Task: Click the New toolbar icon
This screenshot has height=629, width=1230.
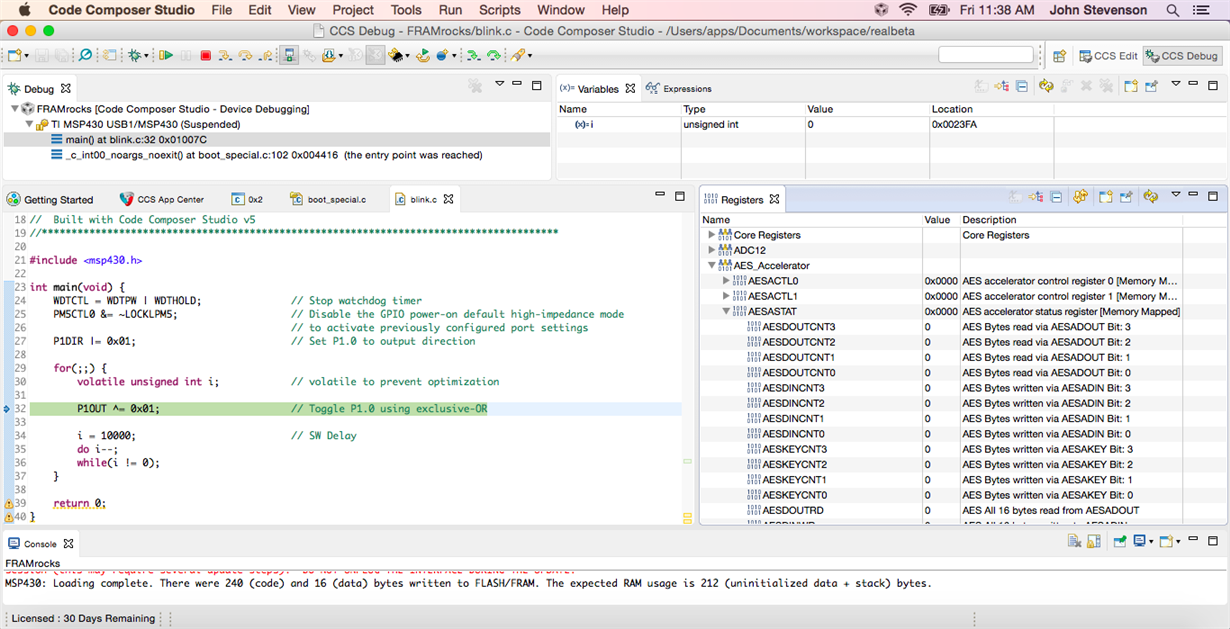Action: pyautogui.click(x=16, y=56)
